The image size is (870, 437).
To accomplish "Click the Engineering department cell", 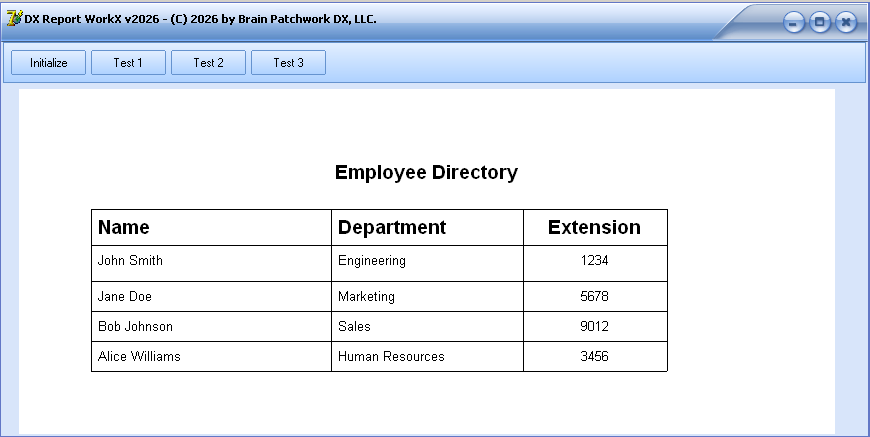I will click(x=372, y=261).
